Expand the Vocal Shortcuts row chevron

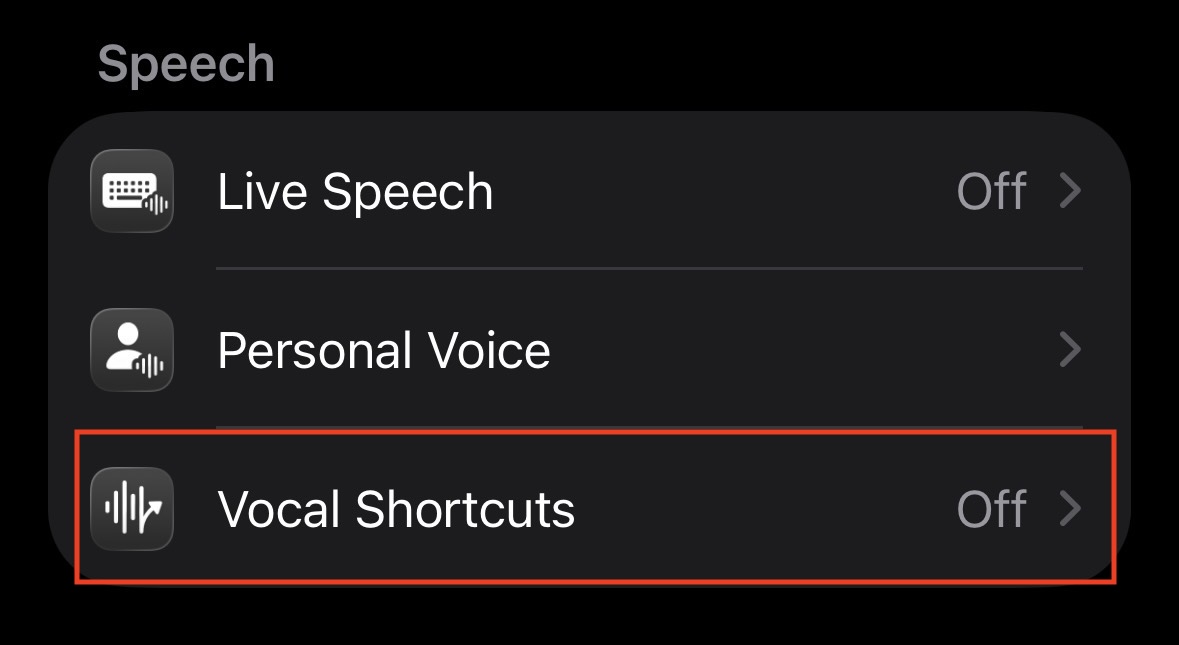click(x=1072, y=509)
